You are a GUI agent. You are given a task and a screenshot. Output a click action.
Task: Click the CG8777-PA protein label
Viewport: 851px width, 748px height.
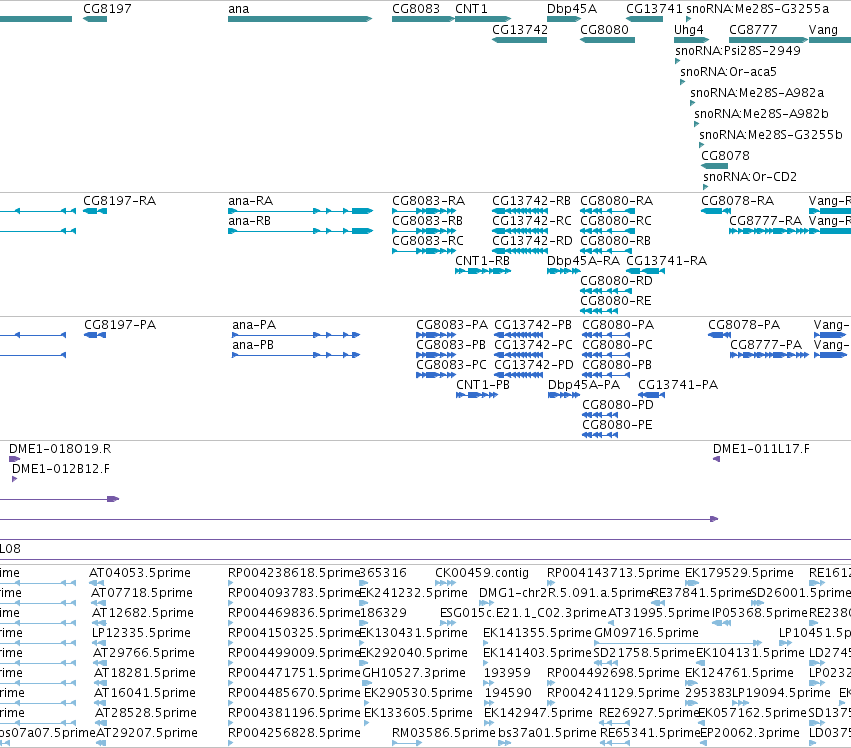click(766, 345)
